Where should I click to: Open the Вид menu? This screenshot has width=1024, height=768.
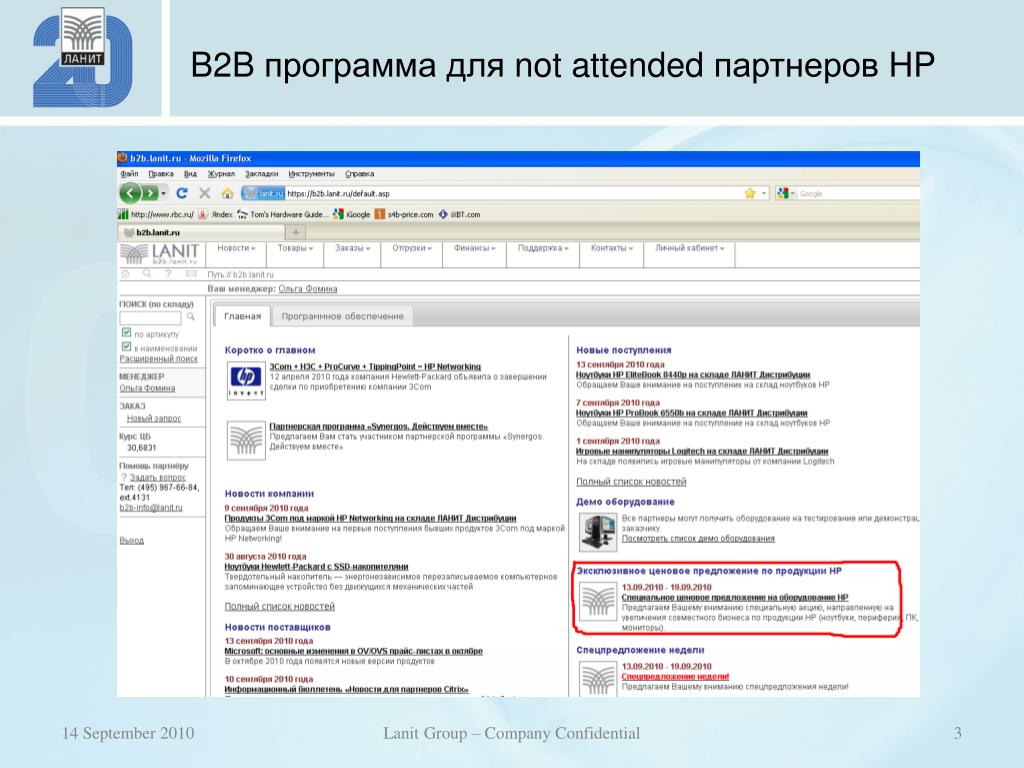pyautogui.click(x=190, y=174)
